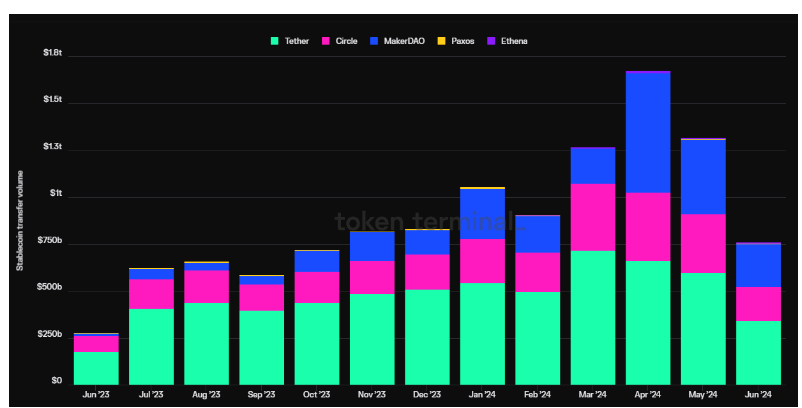Screen dimensions: 802x408
Task: Click the MakerDAO segment of Apr '24 bar
Action: point(648,133)
